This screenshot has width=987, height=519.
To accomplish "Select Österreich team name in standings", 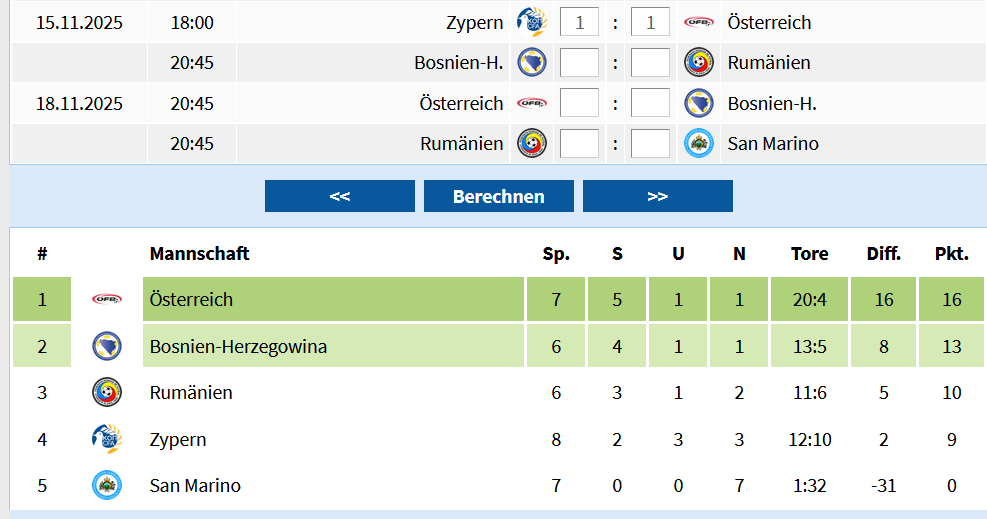I will [x=191, y=299].
